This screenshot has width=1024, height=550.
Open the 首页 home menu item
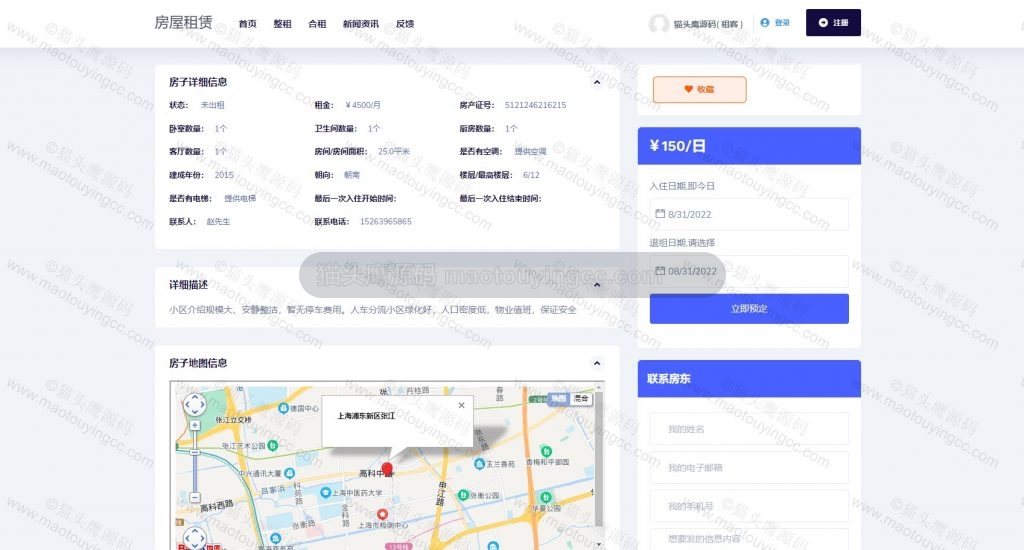[x=248, y=24]
